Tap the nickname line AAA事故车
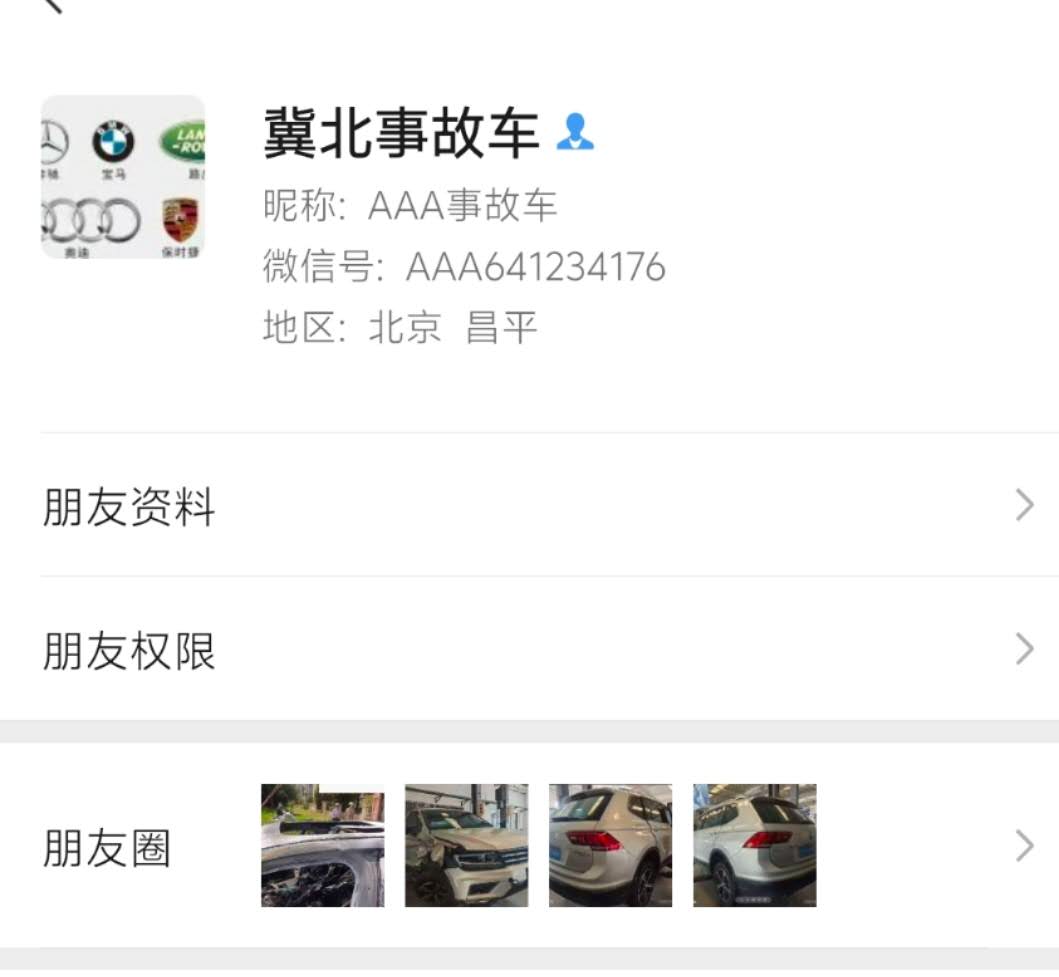Viewport: 1059px width, 977px height. pos(463,205)
